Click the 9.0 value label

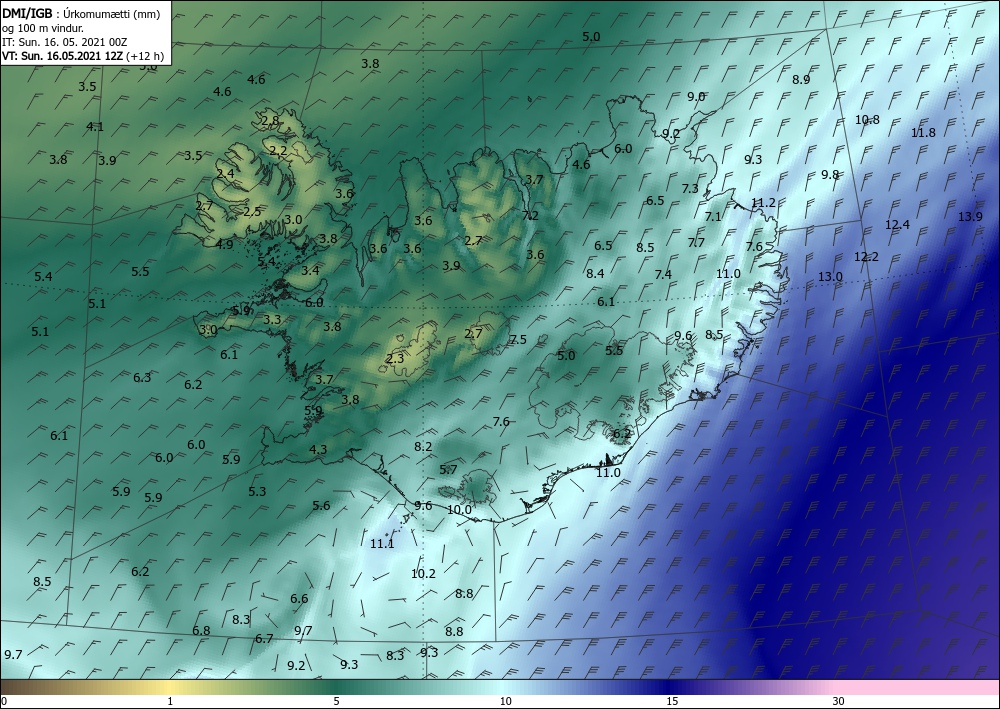tap(696, 97)
